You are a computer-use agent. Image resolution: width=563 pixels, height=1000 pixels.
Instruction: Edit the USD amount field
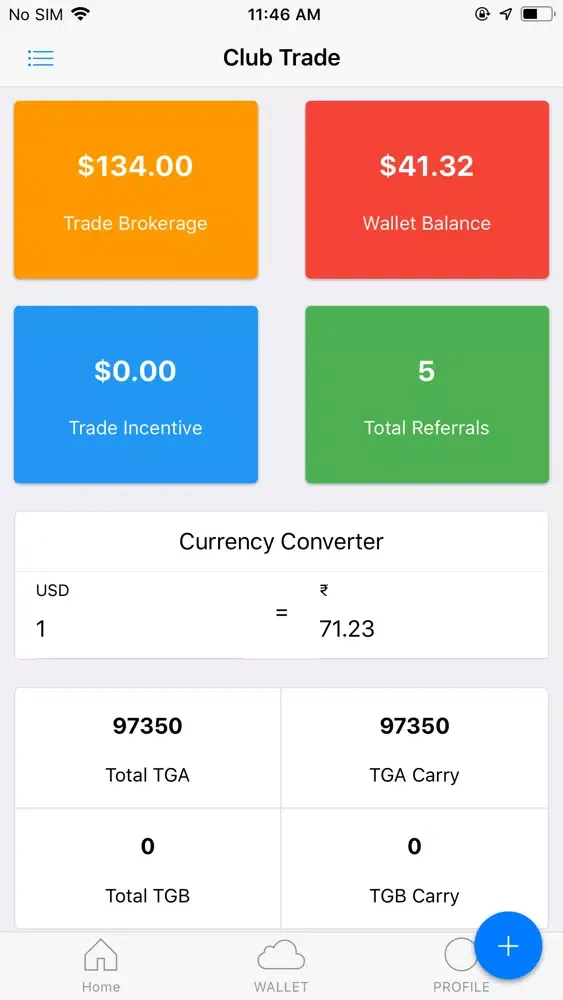click(147, 629)
